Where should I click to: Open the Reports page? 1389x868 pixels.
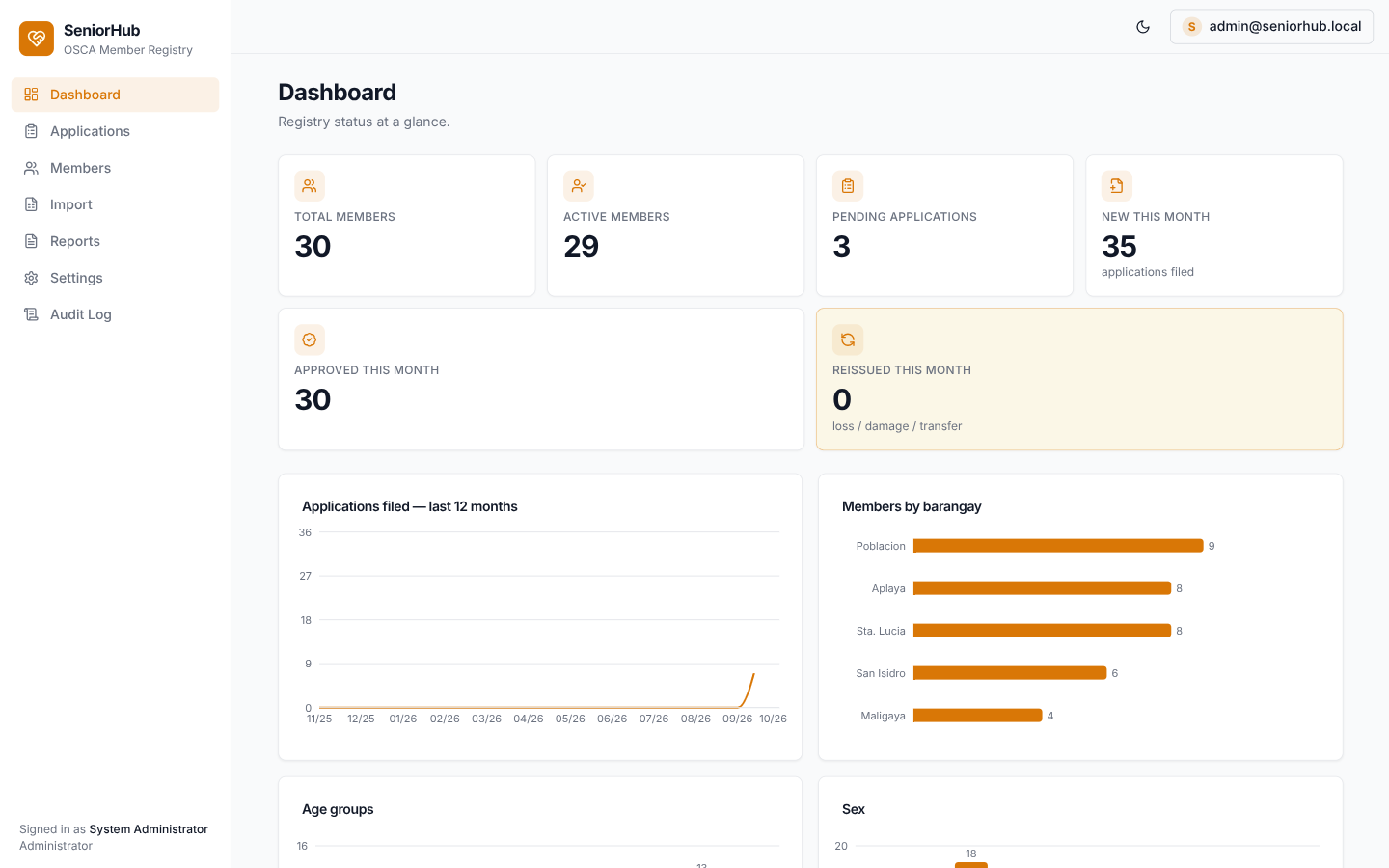[x=115, y=241]
